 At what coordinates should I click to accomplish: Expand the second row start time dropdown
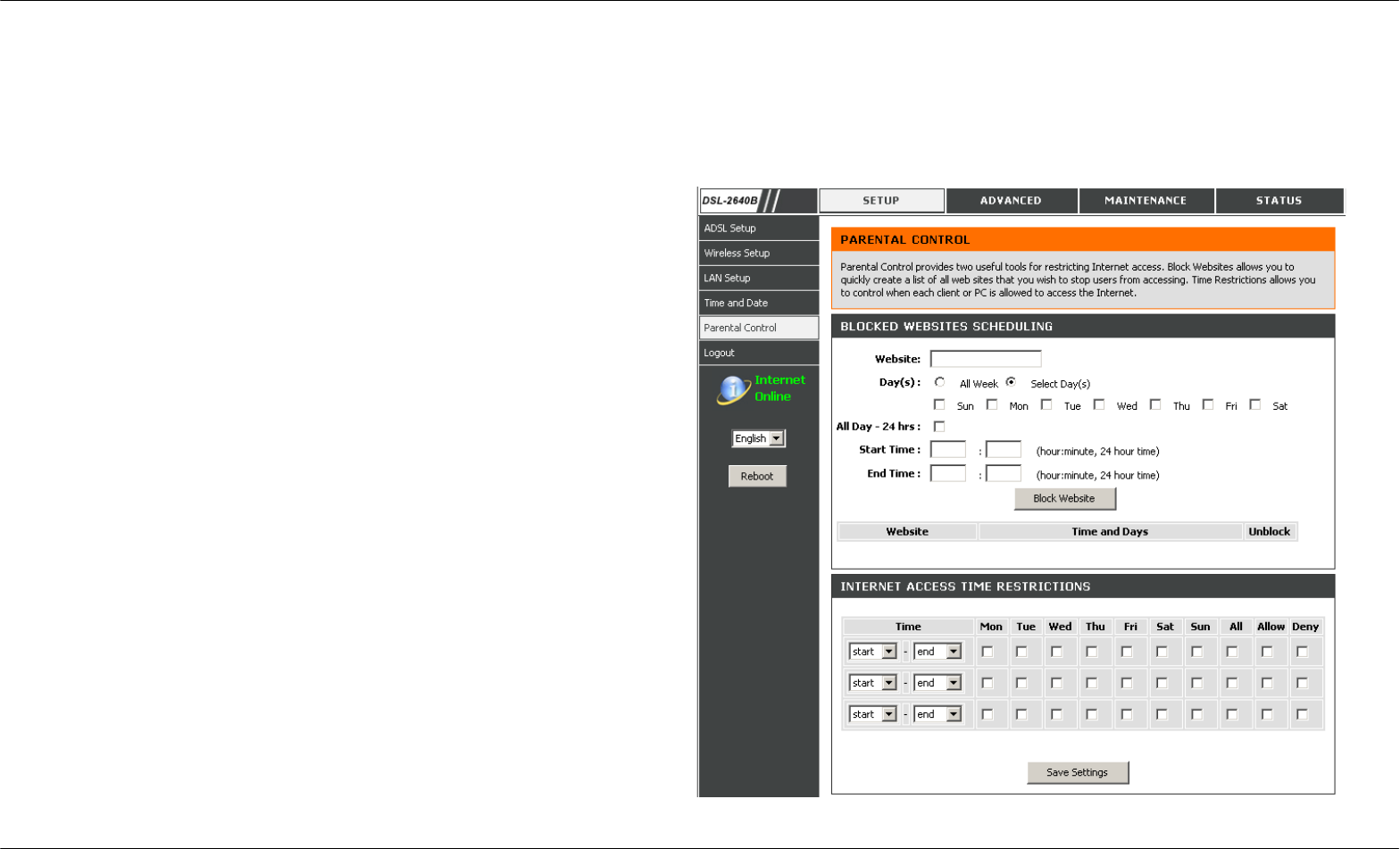[872, 683]
